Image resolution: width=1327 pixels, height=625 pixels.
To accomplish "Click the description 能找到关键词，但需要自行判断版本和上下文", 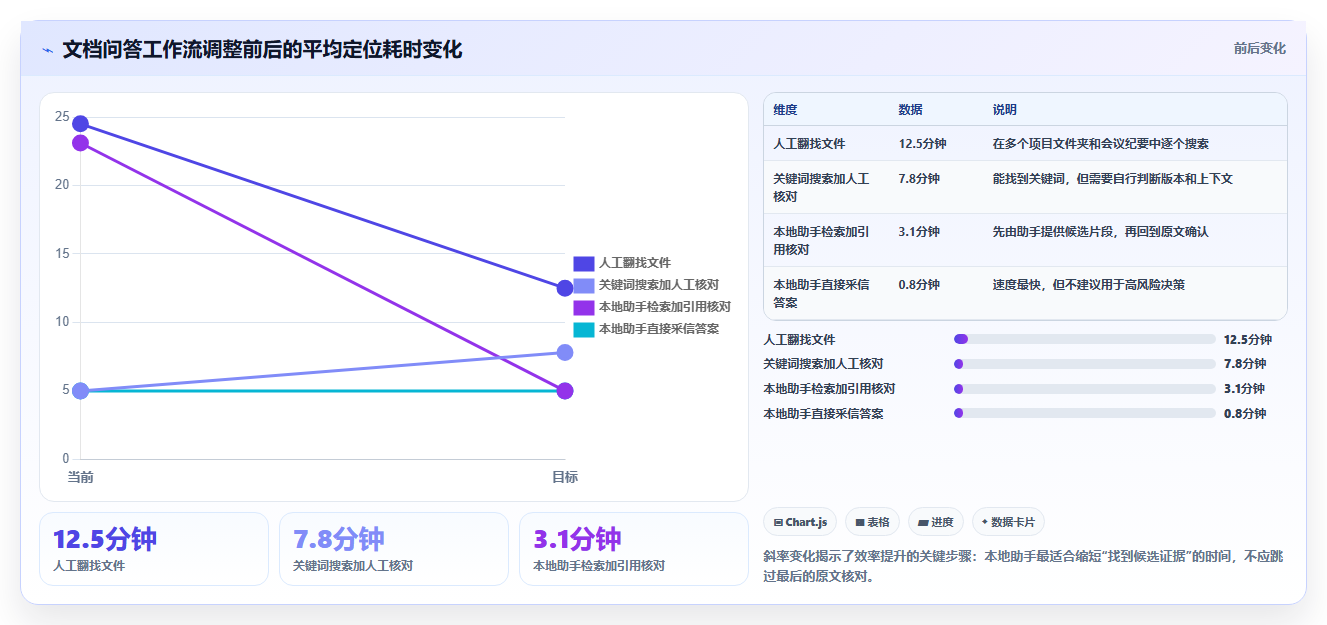I will pos(1112,179).
